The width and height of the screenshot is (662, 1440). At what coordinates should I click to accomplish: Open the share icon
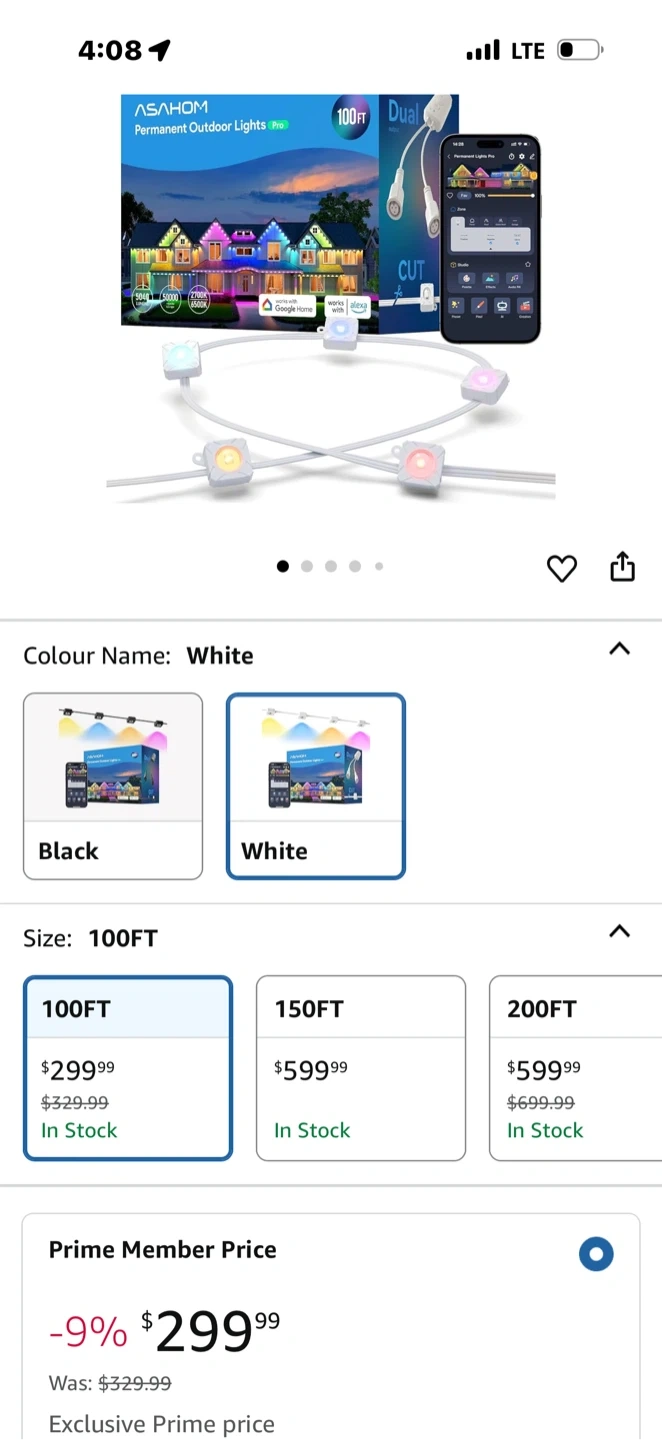click(x=622, y=566)
